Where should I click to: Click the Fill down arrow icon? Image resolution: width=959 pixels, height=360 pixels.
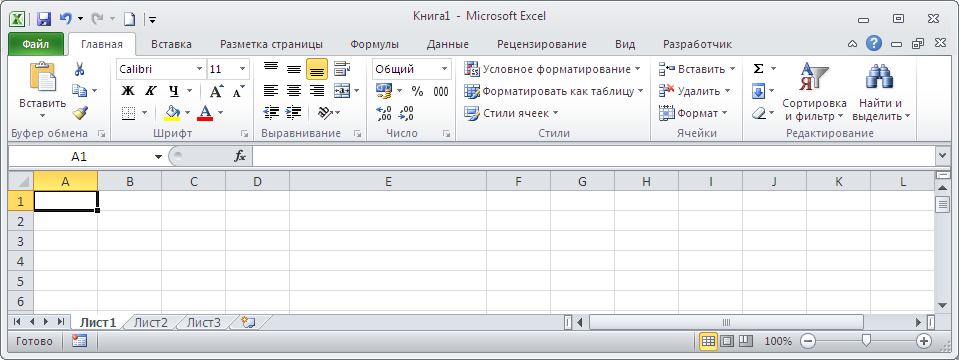pos(758,91)
